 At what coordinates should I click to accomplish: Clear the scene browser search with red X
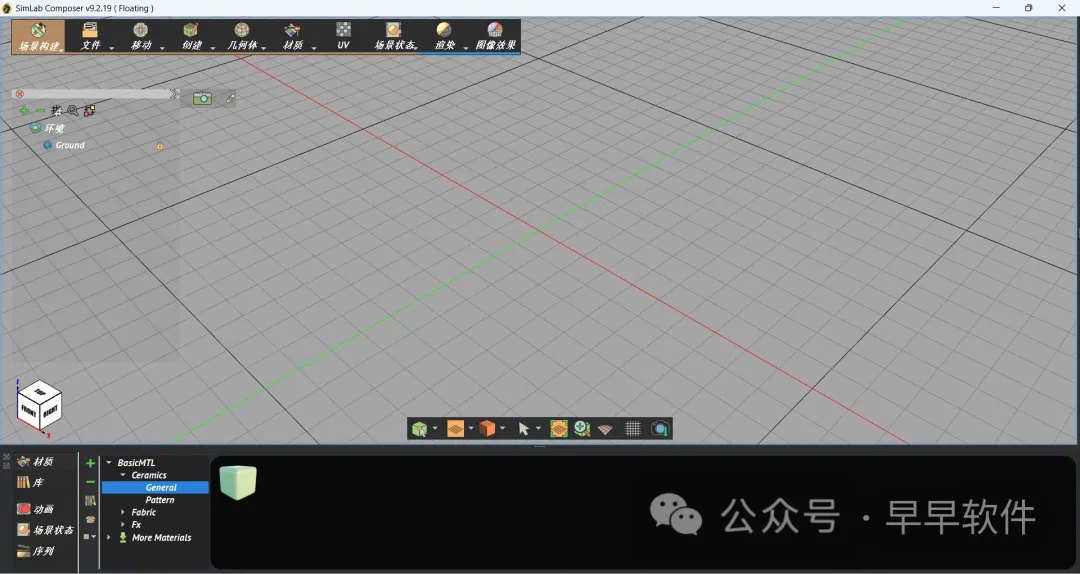(19, 94)
